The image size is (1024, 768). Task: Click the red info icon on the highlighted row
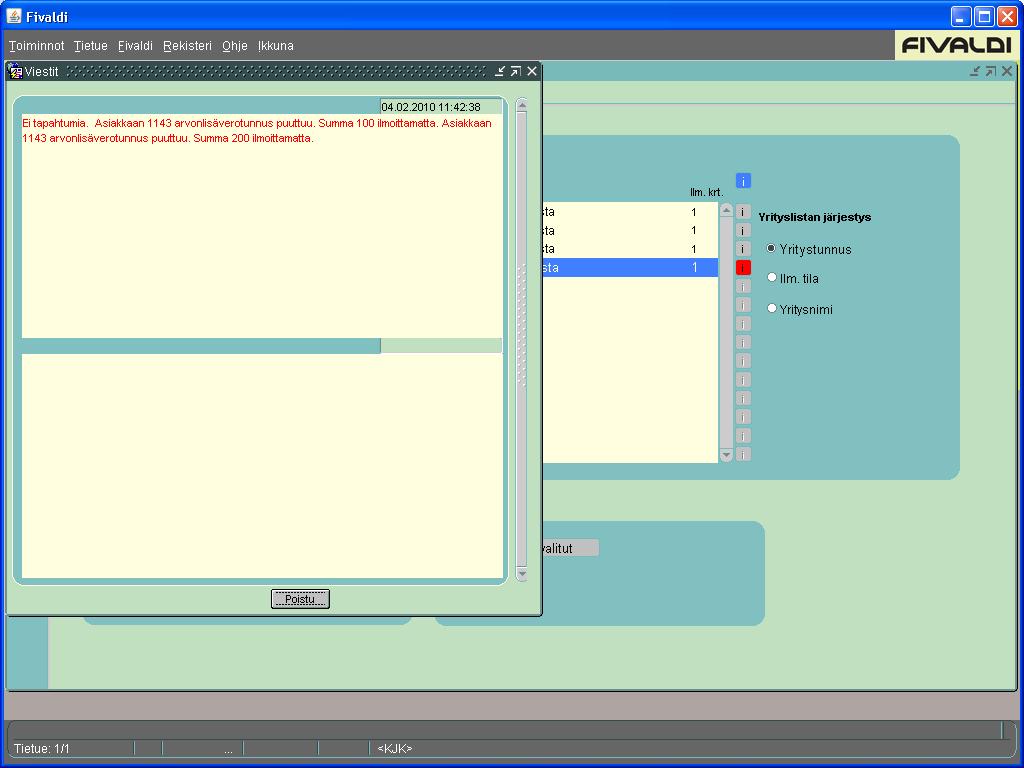click(743, 267)
